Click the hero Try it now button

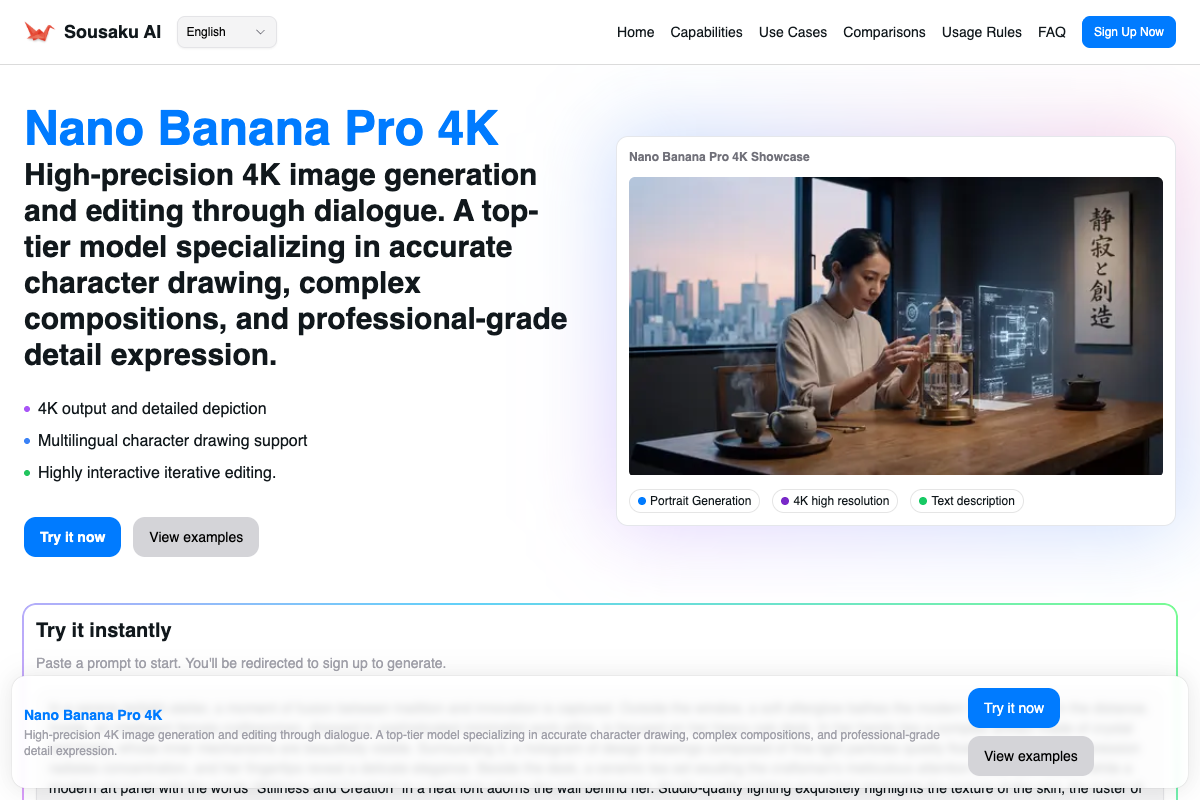[x=72, y=537]
